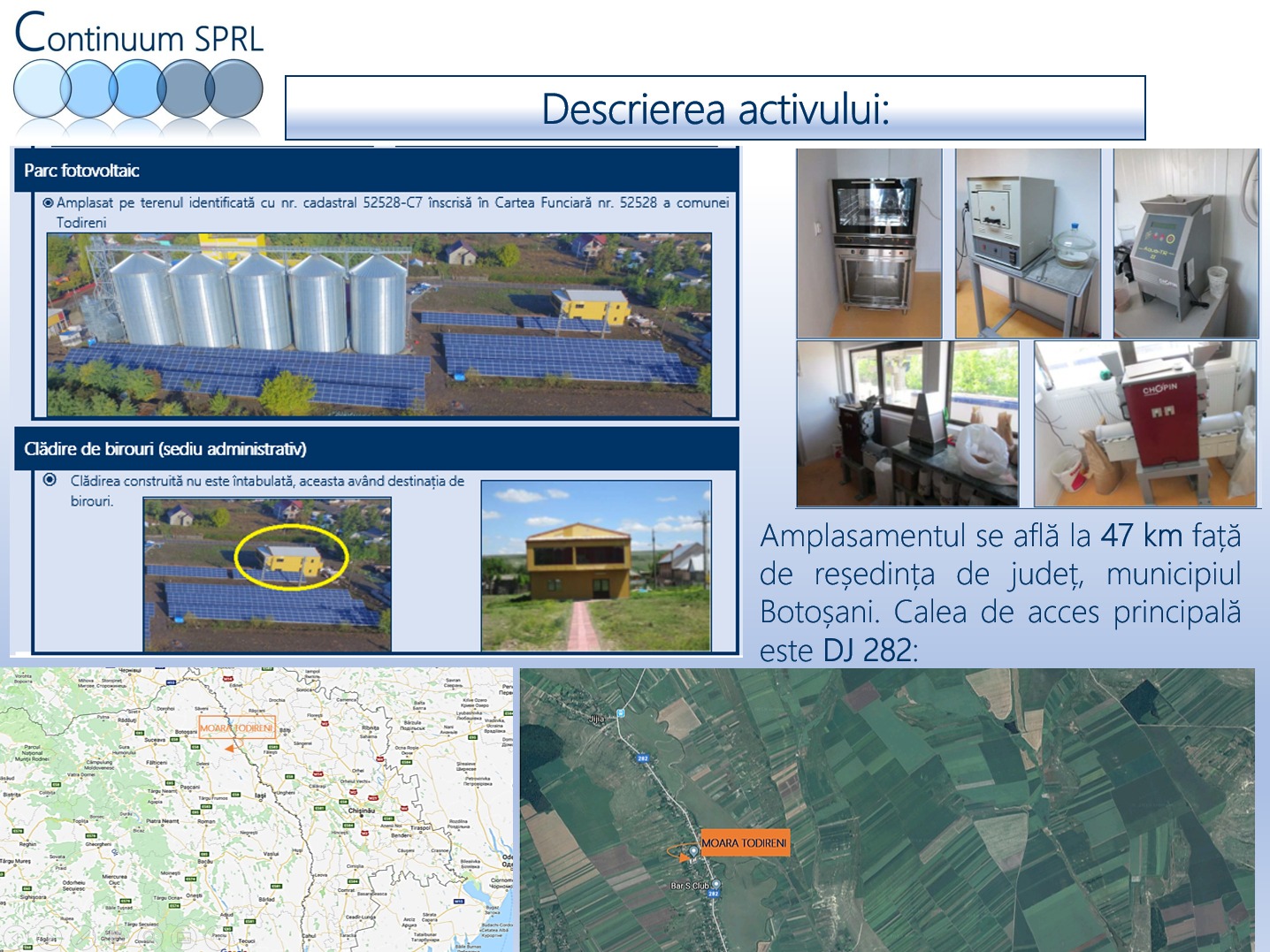This screenshot has width=1270, height=952.
Task: Click the bullet beside 'Clădirea construită' text
Action: pos(50,480)
